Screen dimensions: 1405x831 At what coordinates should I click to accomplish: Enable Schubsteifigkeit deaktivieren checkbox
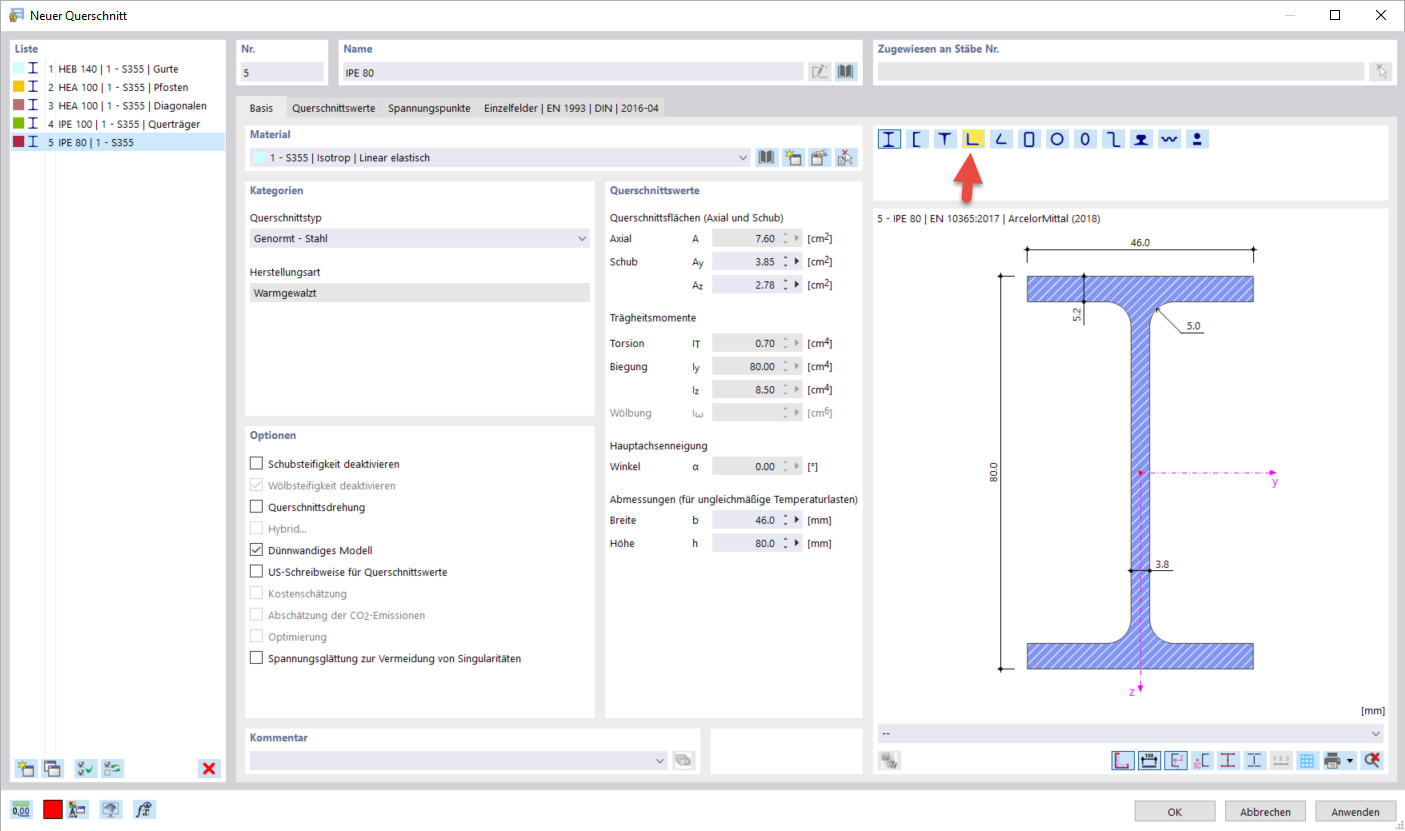(257, 464)
